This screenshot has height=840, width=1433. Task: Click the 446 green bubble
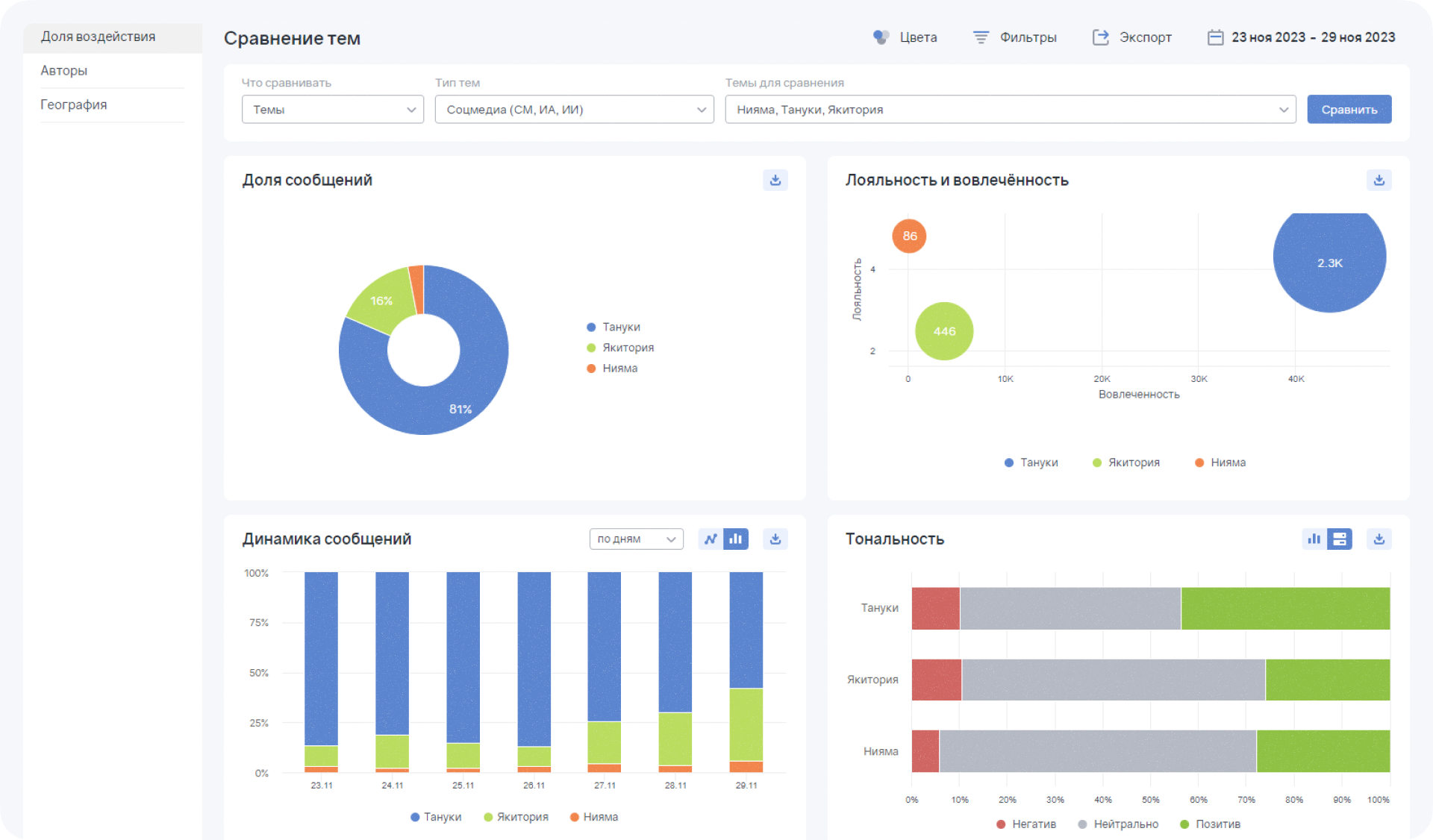pos(944,331)
